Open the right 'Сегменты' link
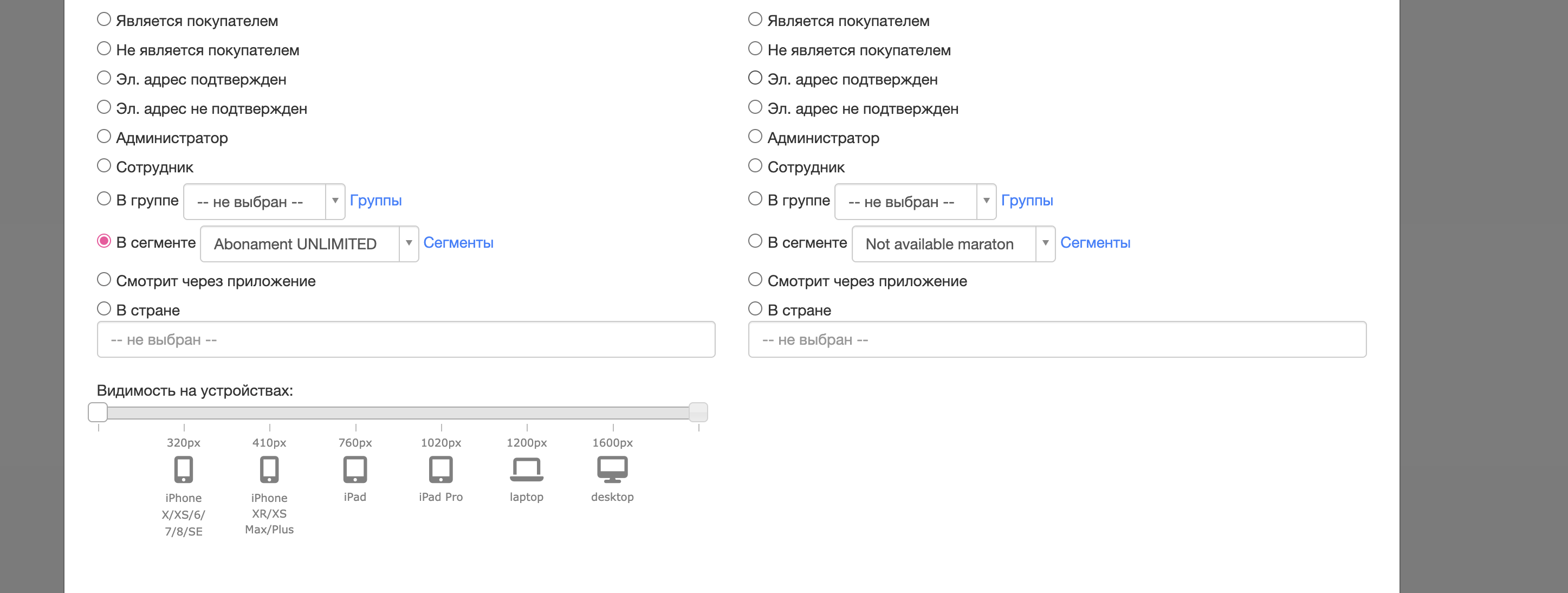Viewport: 1568px width, 593px height. click(x=1094, y=242)
